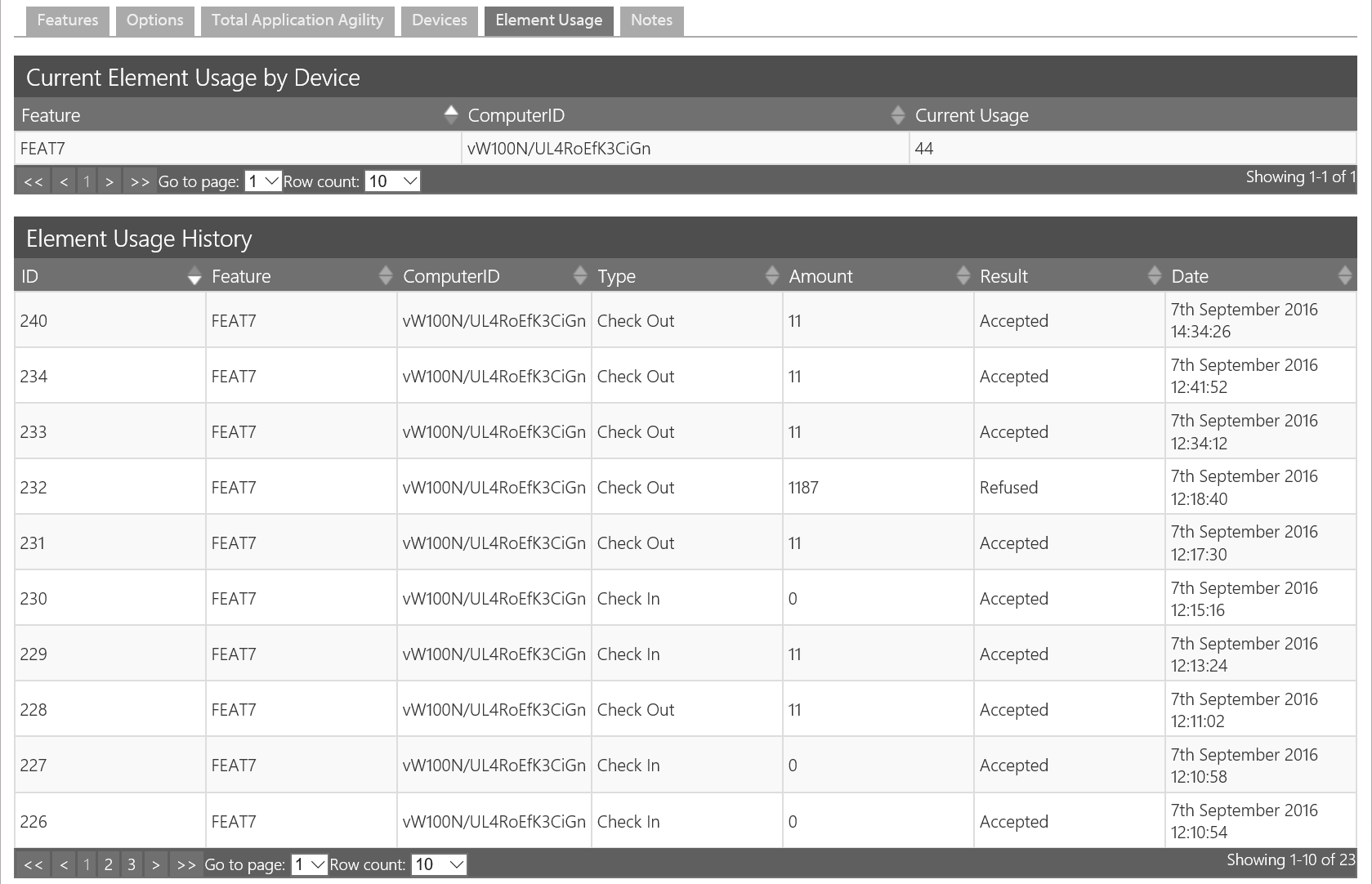Click date 7th September 2016 12:41:52
1372x884 pixels.
[x=1244, y=376]
